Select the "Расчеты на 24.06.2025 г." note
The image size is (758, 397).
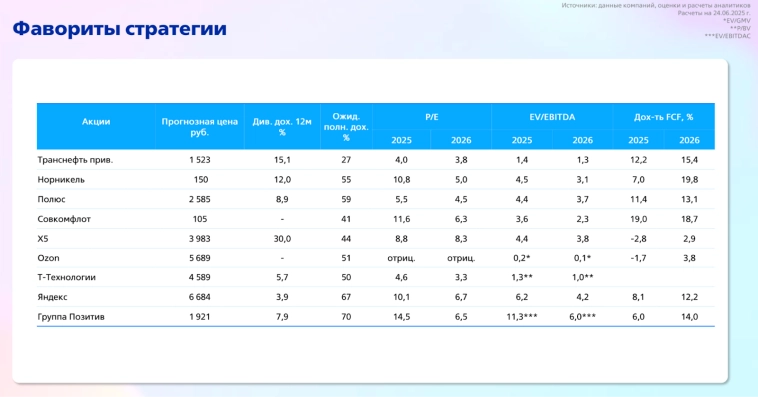pos(714,13)
